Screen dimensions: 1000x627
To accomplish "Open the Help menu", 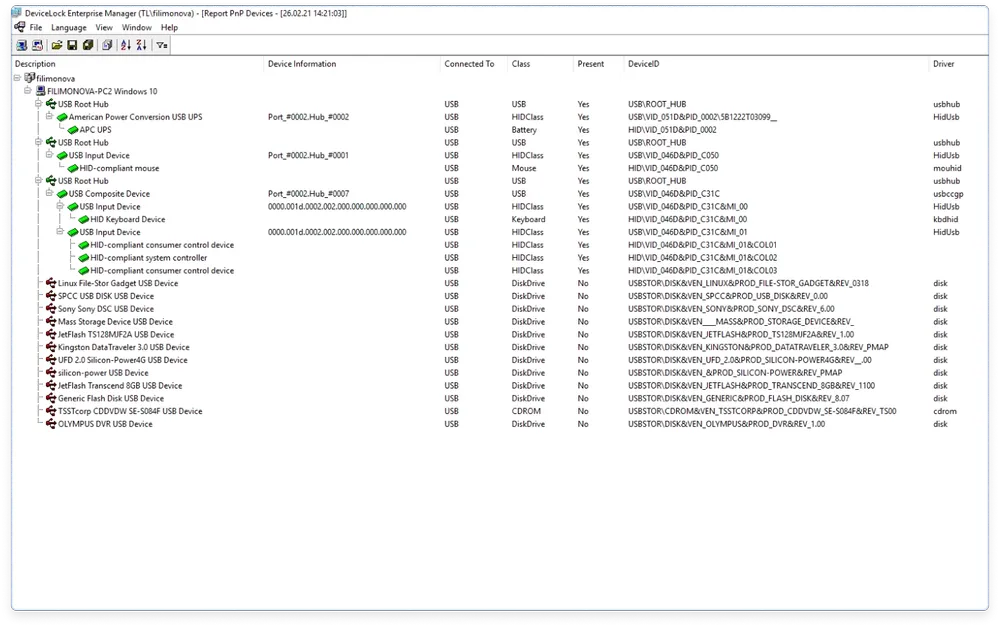I will 169,27.
